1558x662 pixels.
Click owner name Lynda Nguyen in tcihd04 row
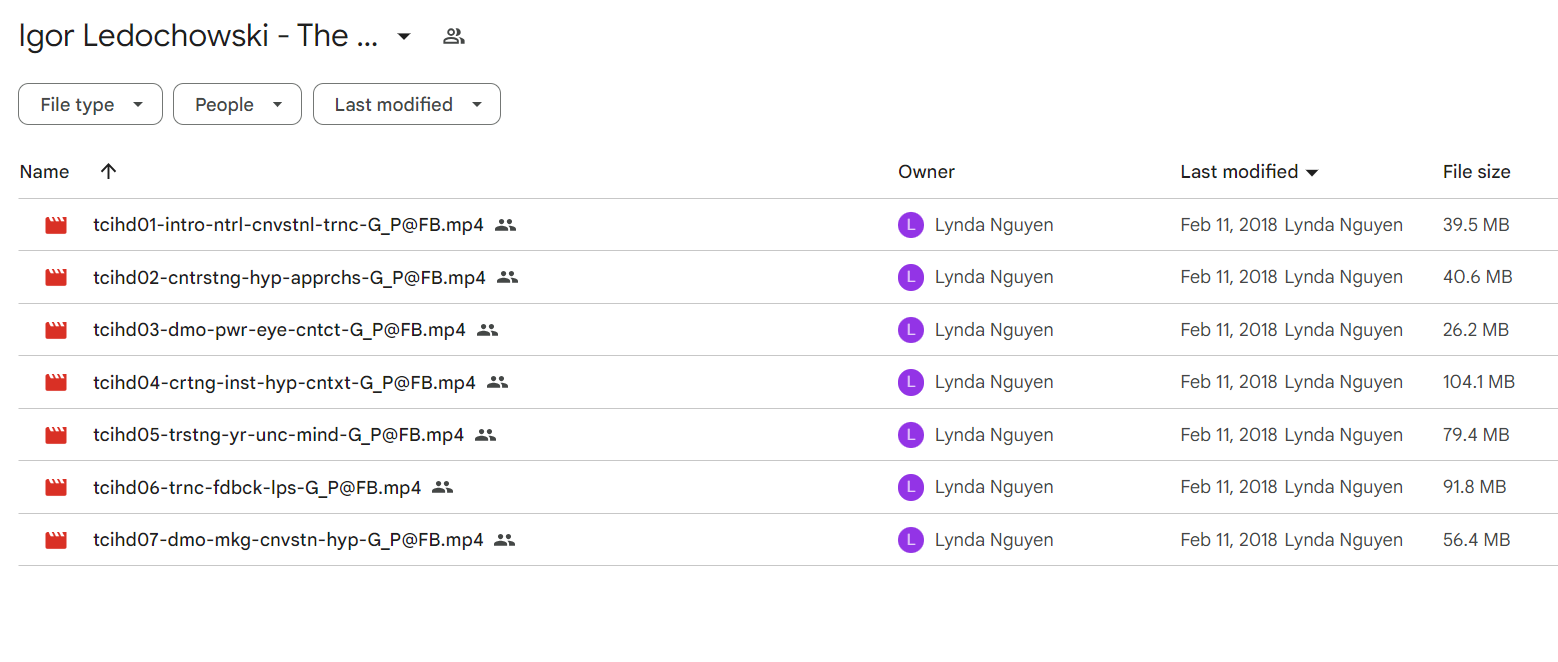coord(994,382)
